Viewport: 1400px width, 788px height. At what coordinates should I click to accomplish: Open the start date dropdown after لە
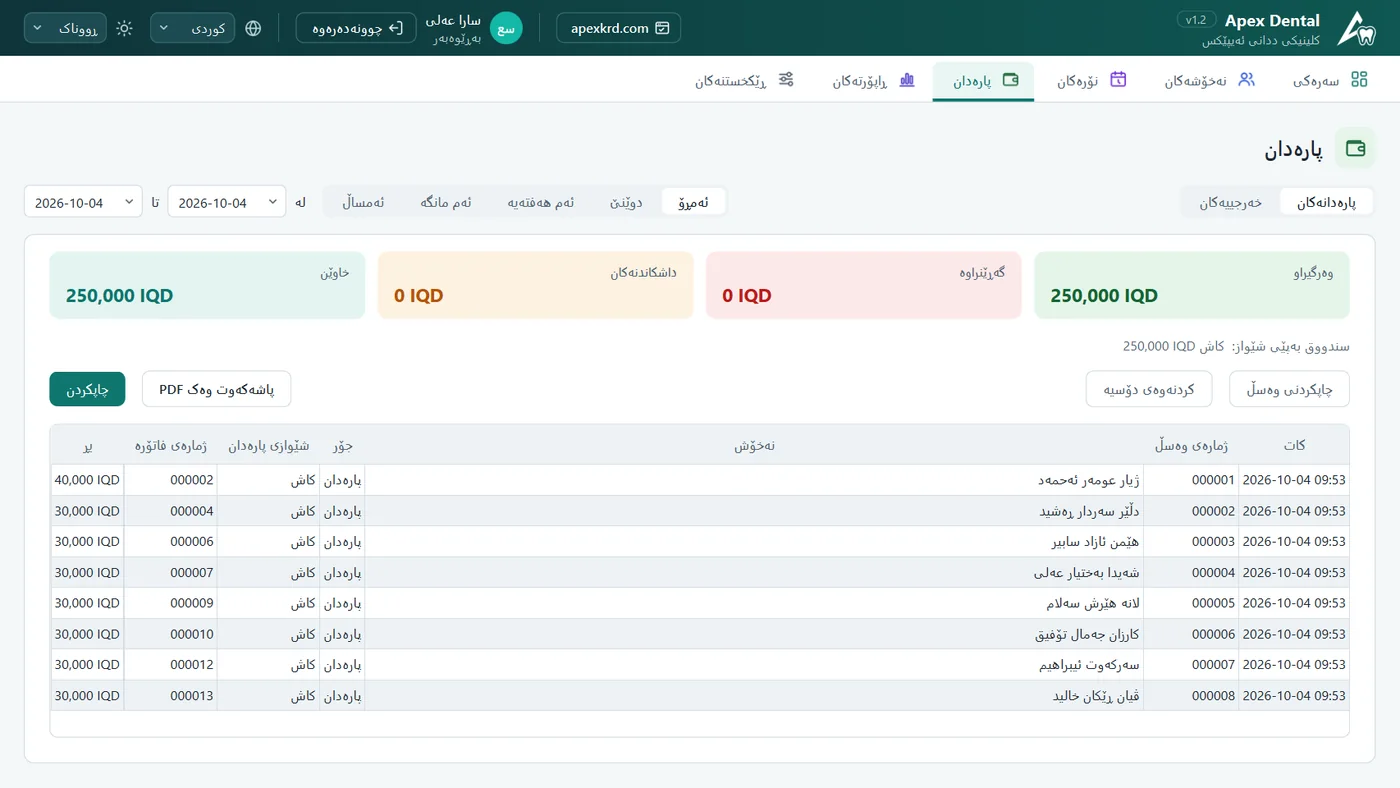coord(226,202)
